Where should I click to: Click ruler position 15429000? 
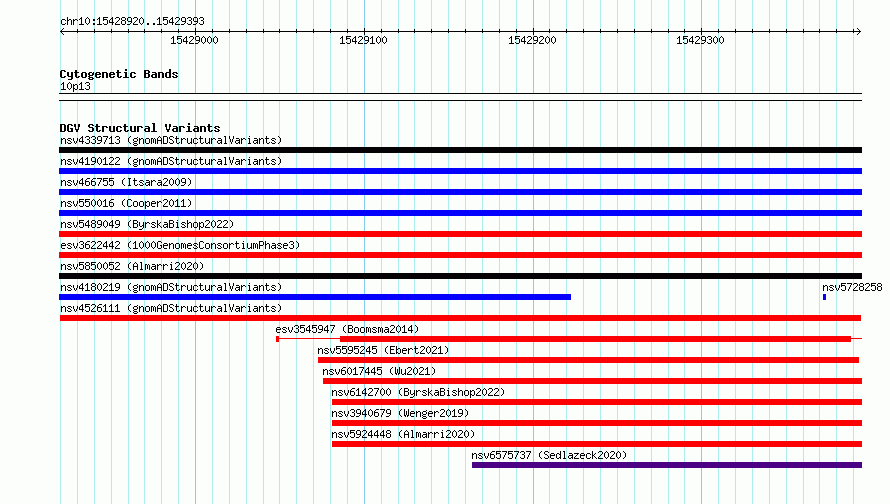[194, 40]
